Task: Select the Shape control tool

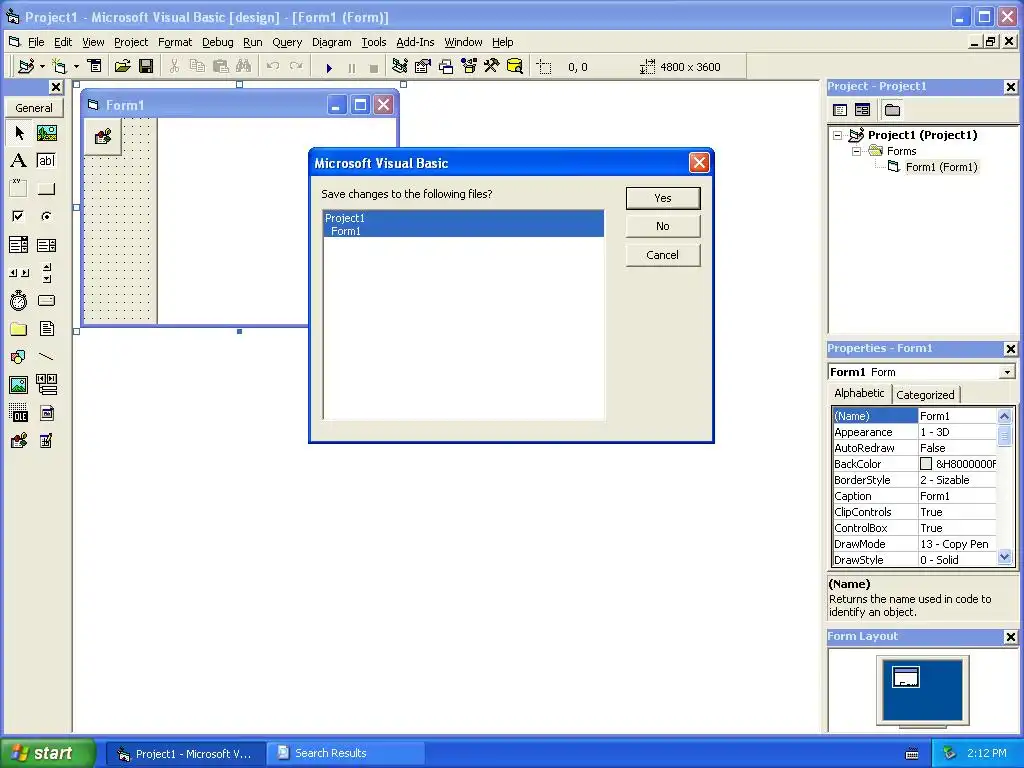Action: (x=19, y=357)
